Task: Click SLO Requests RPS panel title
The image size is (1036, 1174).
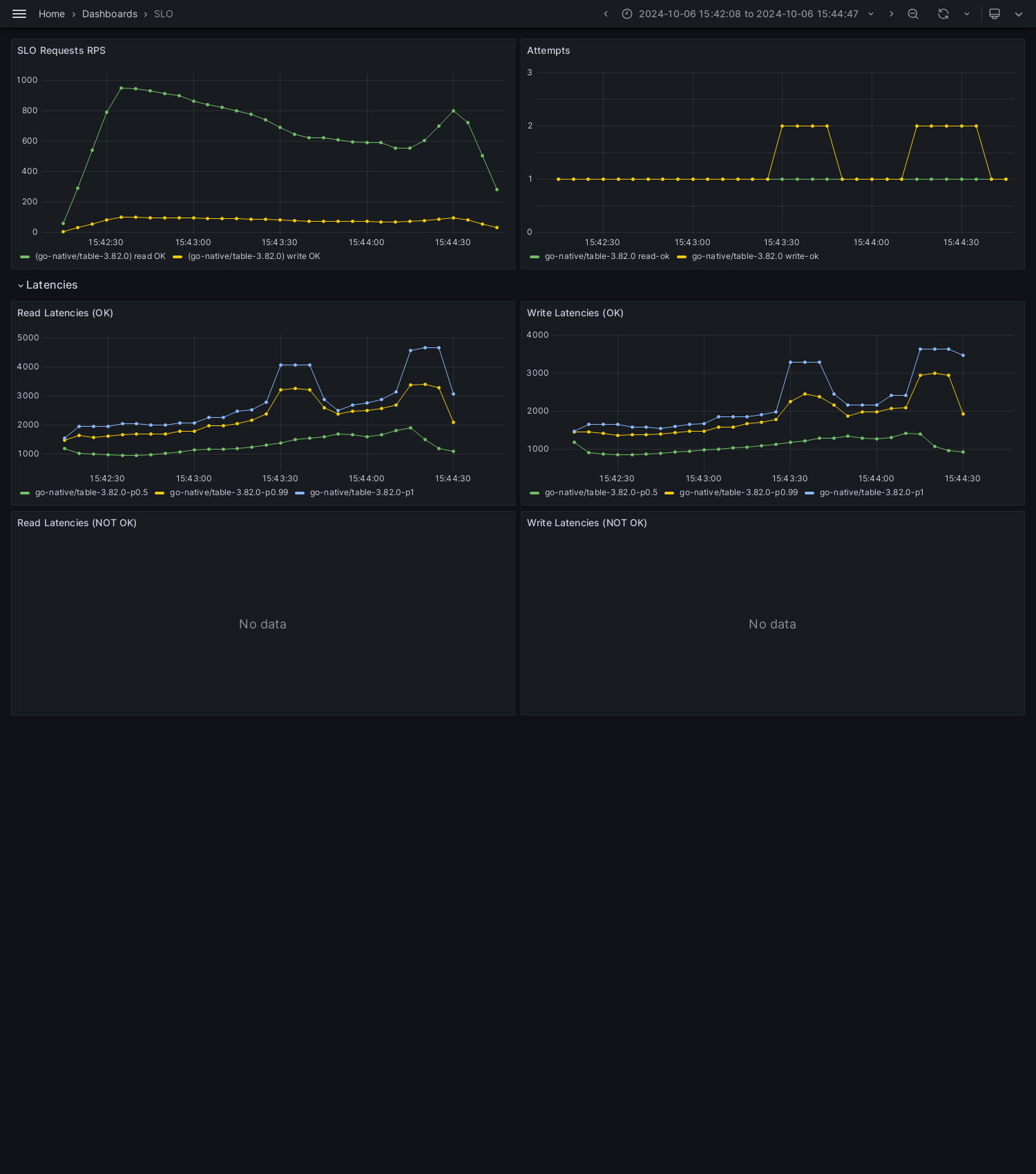Action: [61, 50]
